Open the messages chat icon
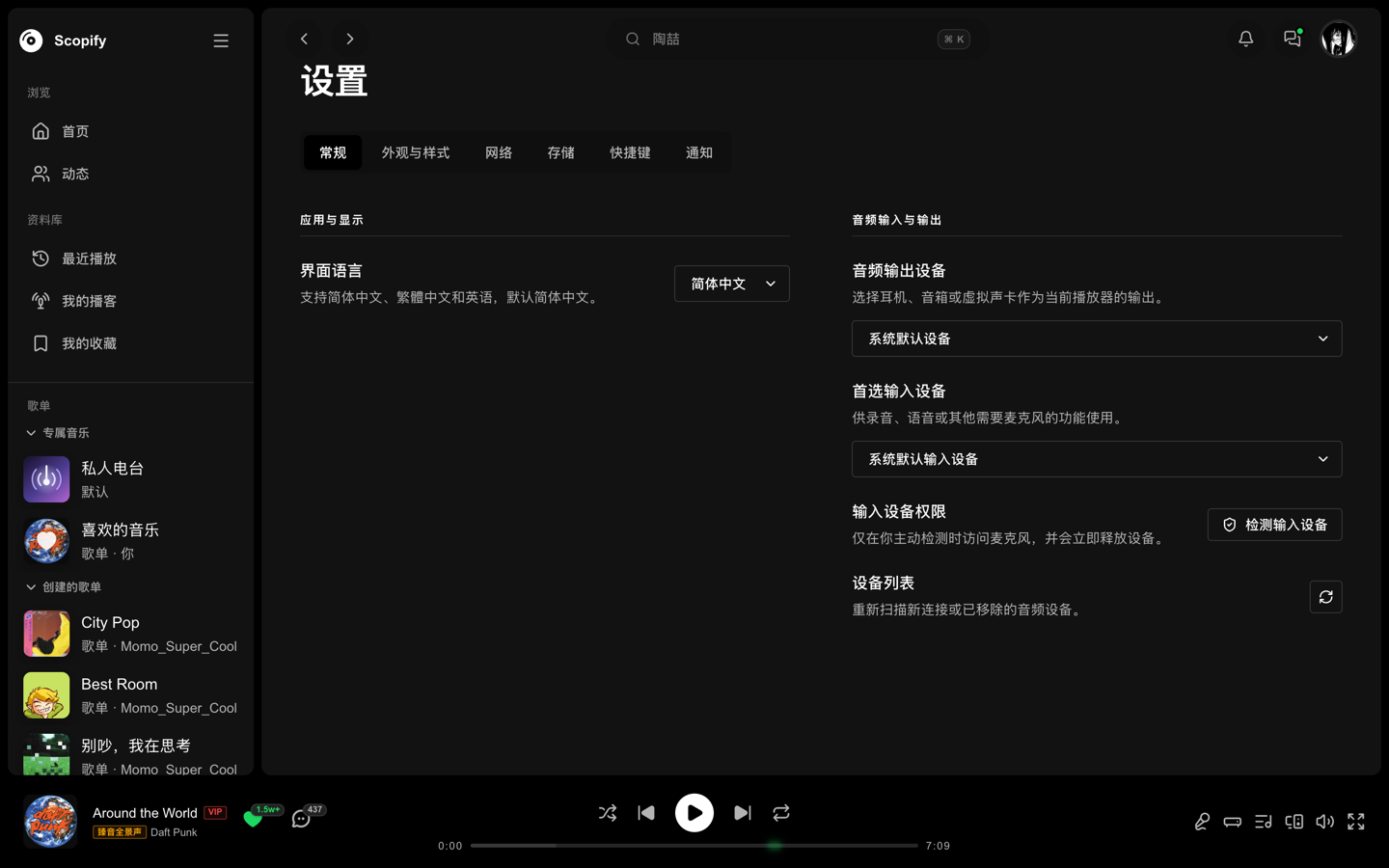The image size is (1389, 868). pyautogui.click(x=1293, y=39)
